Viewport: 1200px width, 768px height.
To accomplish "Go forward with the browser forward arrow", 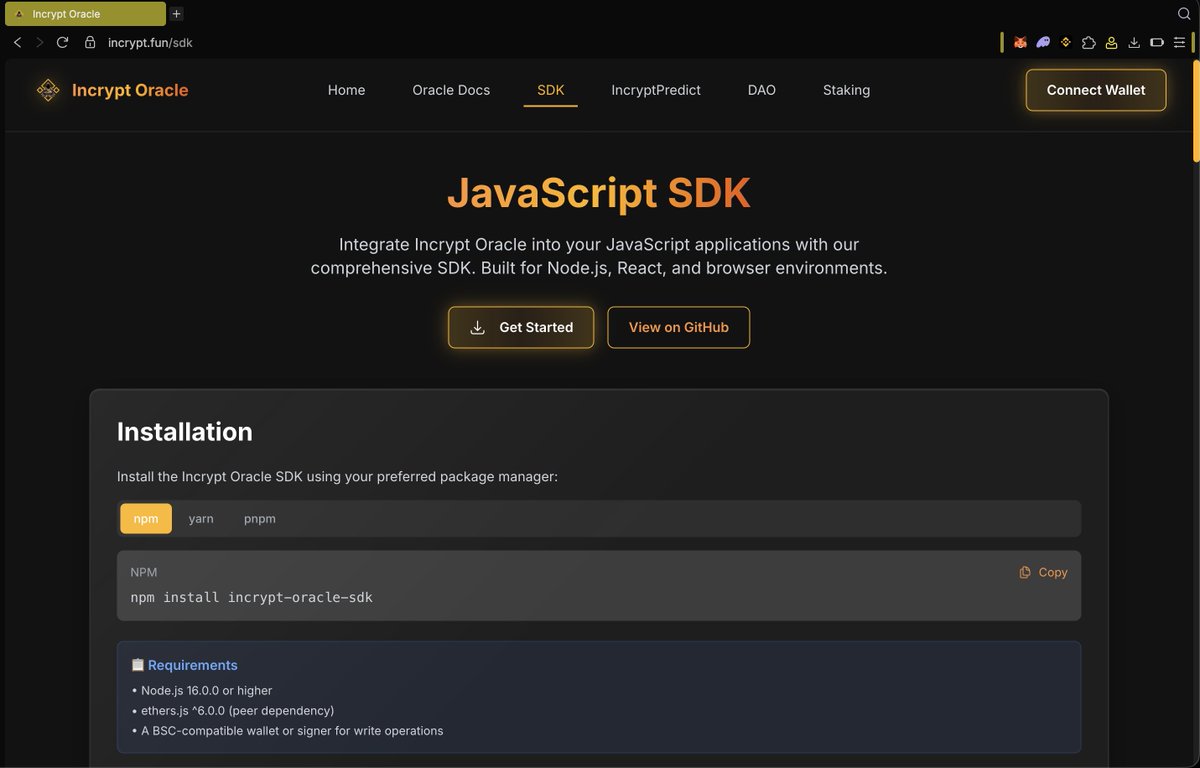I will pos(40,43).
